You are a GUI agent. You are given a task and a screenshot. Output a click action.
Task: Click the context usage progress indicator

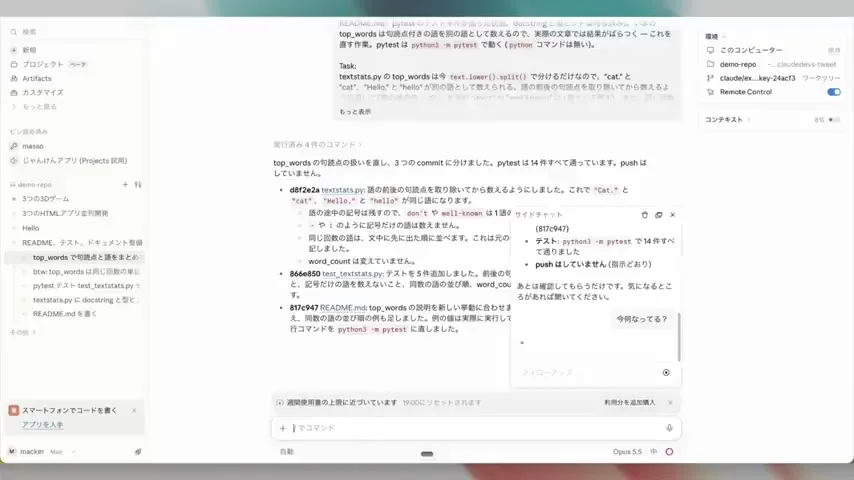[834, 120]
